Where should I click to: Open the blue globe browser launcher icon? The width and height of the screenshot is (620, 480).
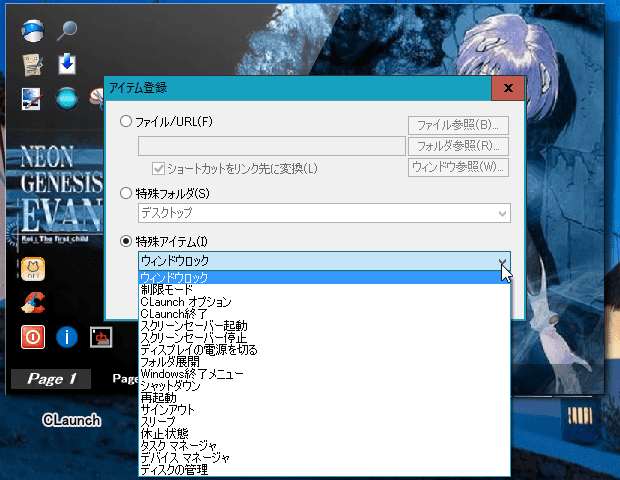tap(32, 30)
